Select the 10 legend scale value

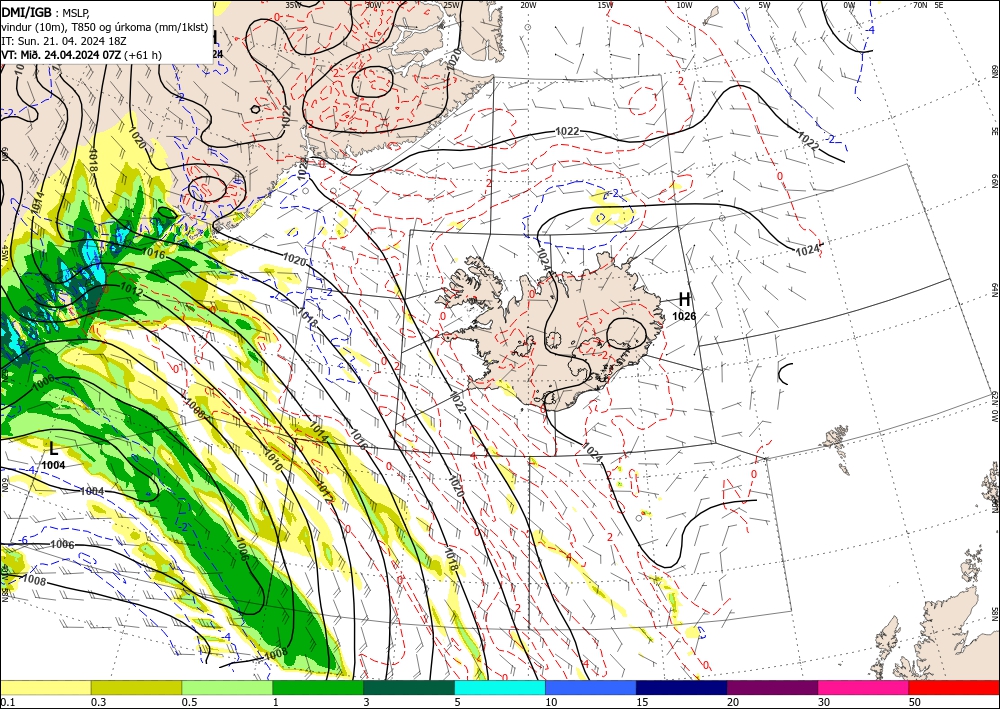pos(551,702)
